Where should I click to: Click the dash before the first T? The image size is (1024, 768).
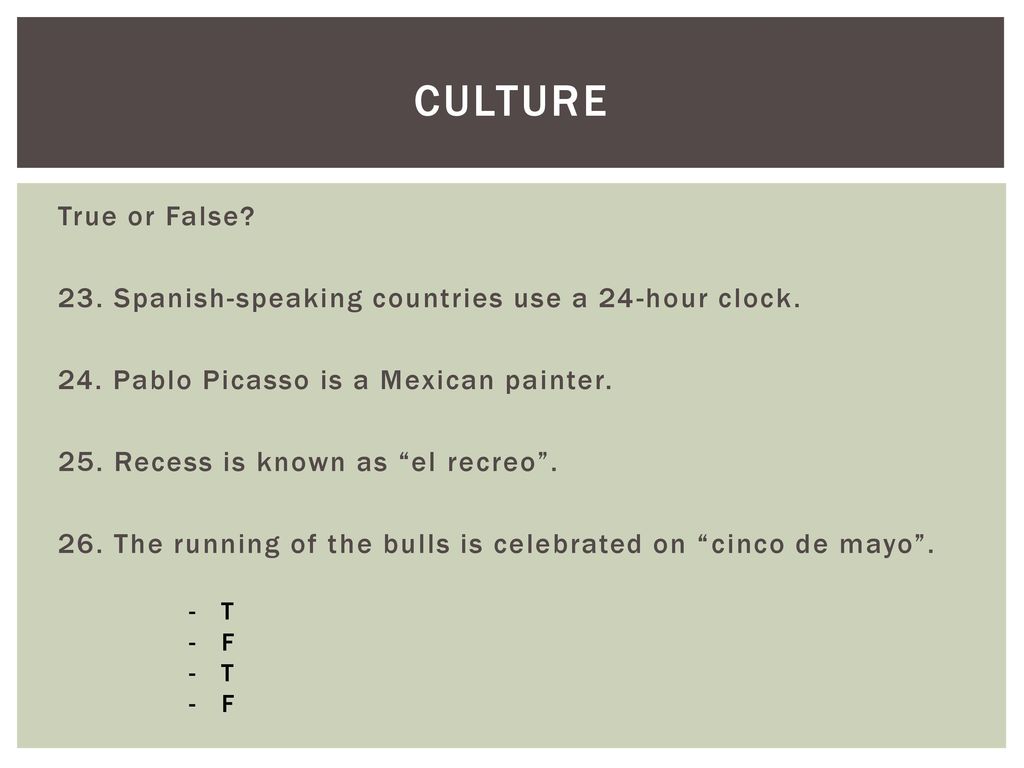coord(192,613)
